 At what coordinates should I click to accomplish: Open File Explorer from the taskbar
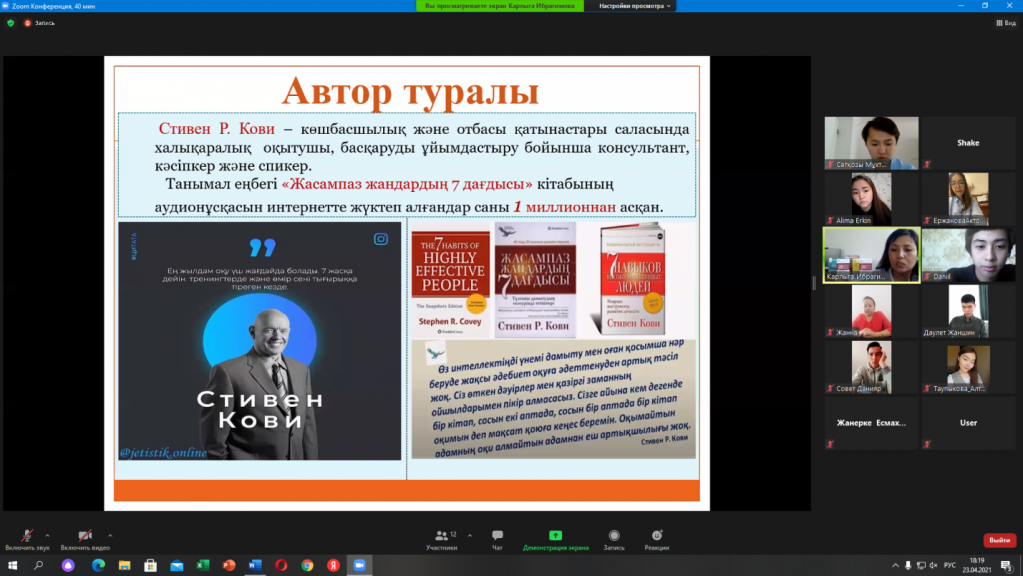[x=125, y=566]
